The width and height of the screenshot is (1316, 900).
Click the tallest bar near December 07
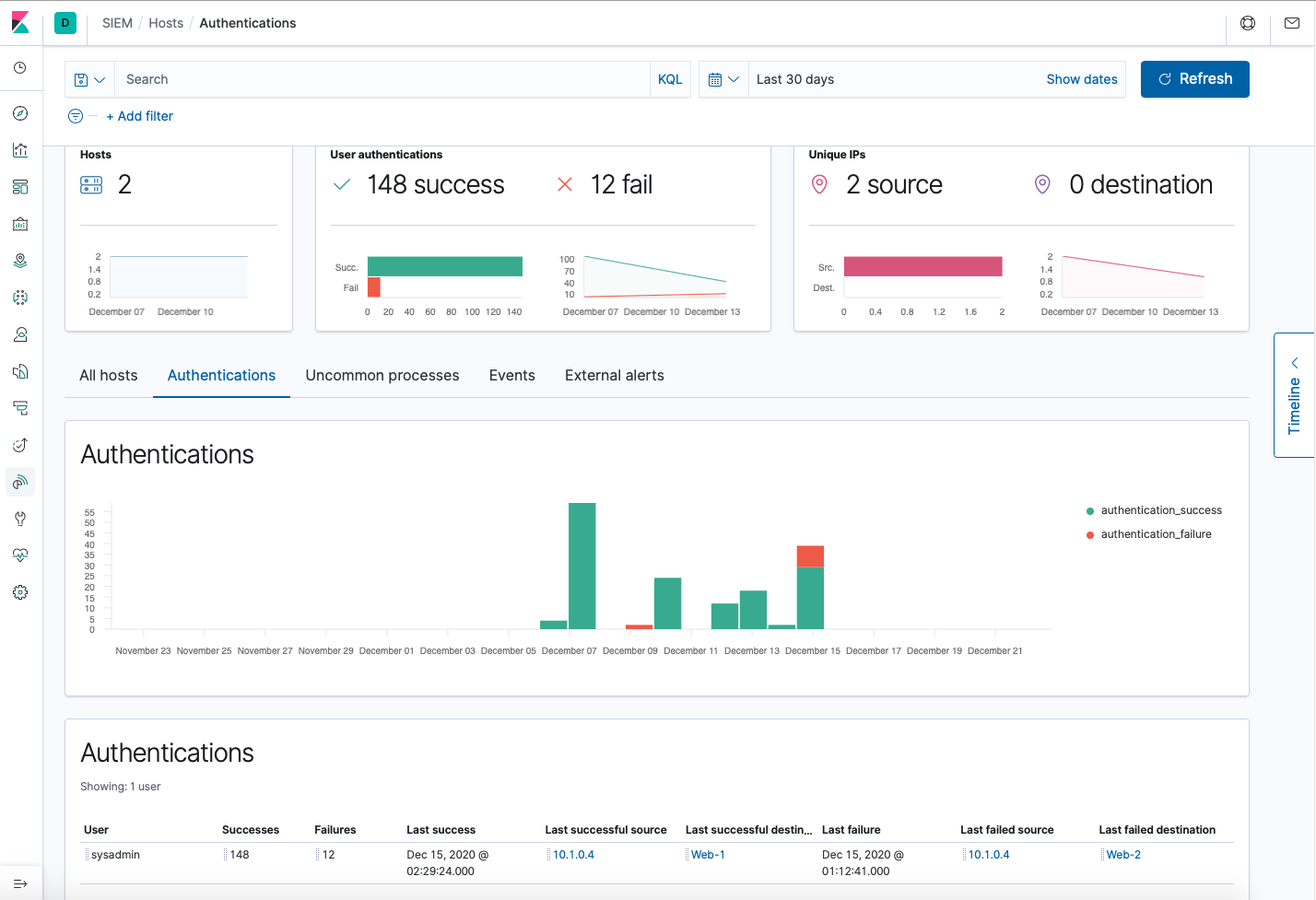(582, 566)
